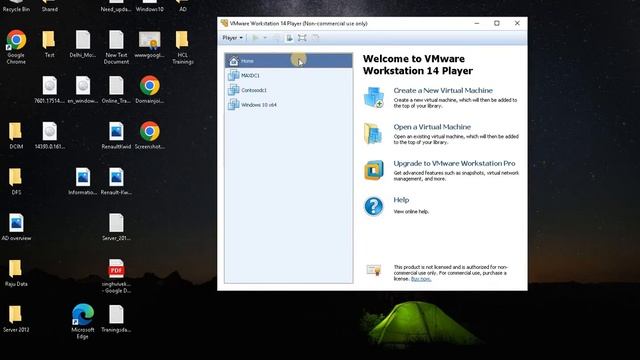Click the Send Ctrl+Alt+Del toolbar icon

coord(276,38)
